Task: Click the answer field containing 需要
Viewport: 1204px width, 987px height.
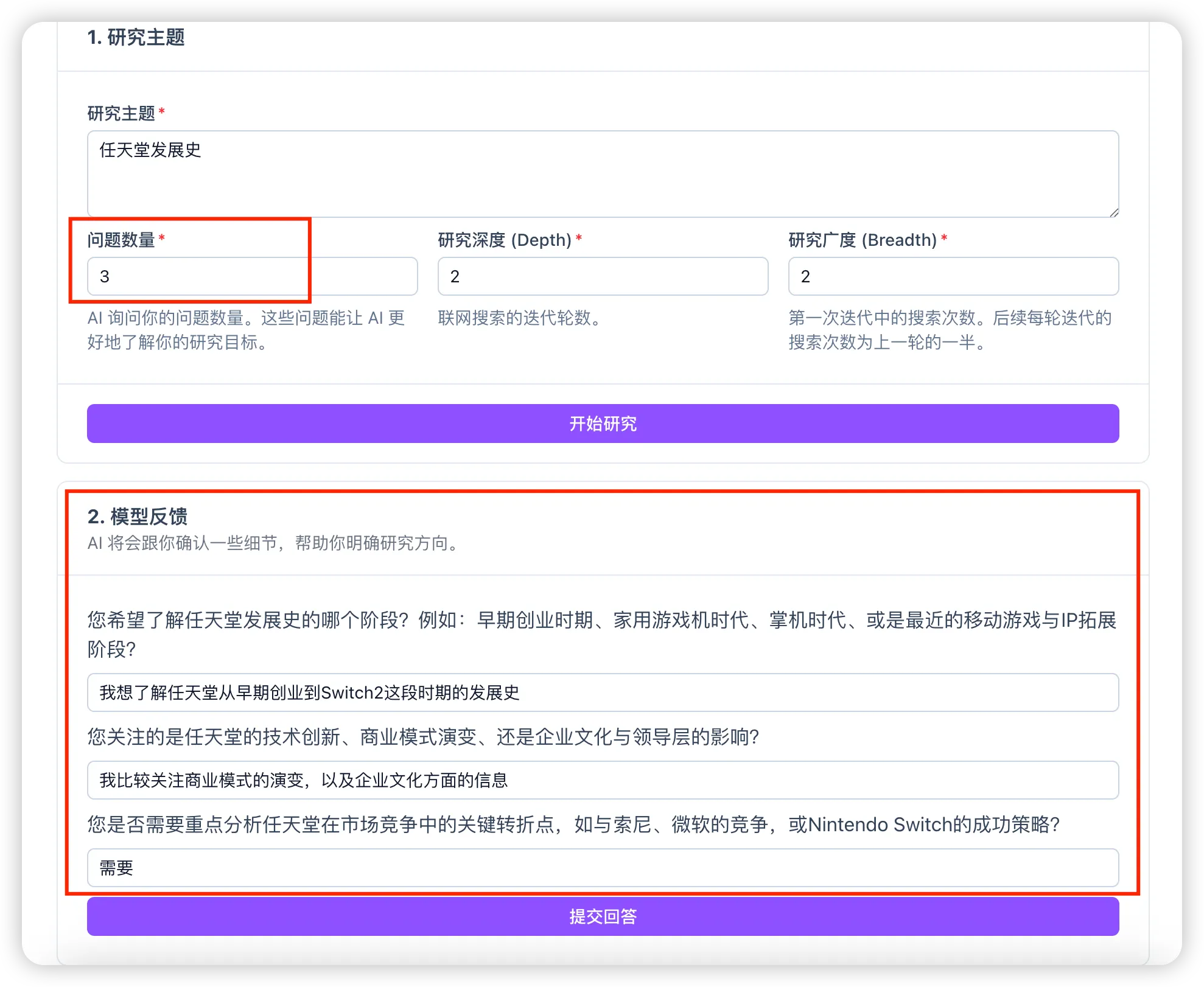Action: pyautogui.click(x=603, y=868)
